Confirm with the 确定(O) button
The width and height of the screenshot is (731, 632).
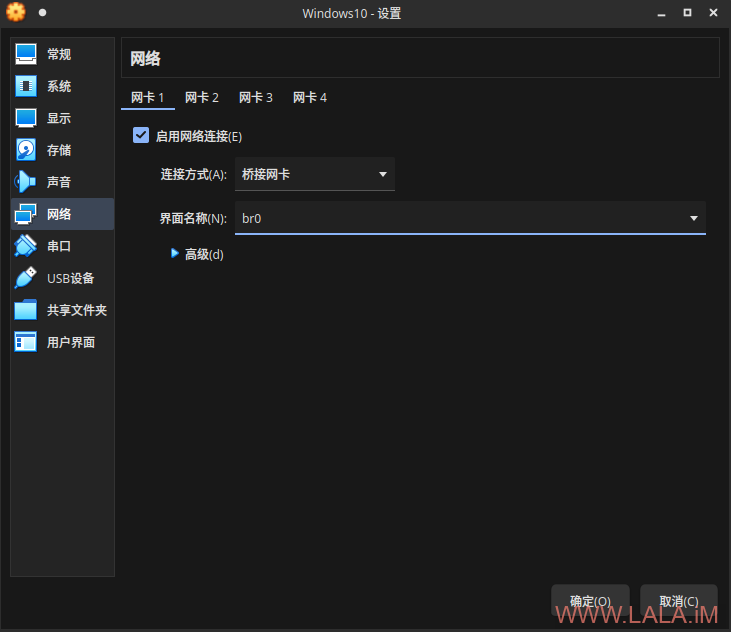[x=590, y=601]
